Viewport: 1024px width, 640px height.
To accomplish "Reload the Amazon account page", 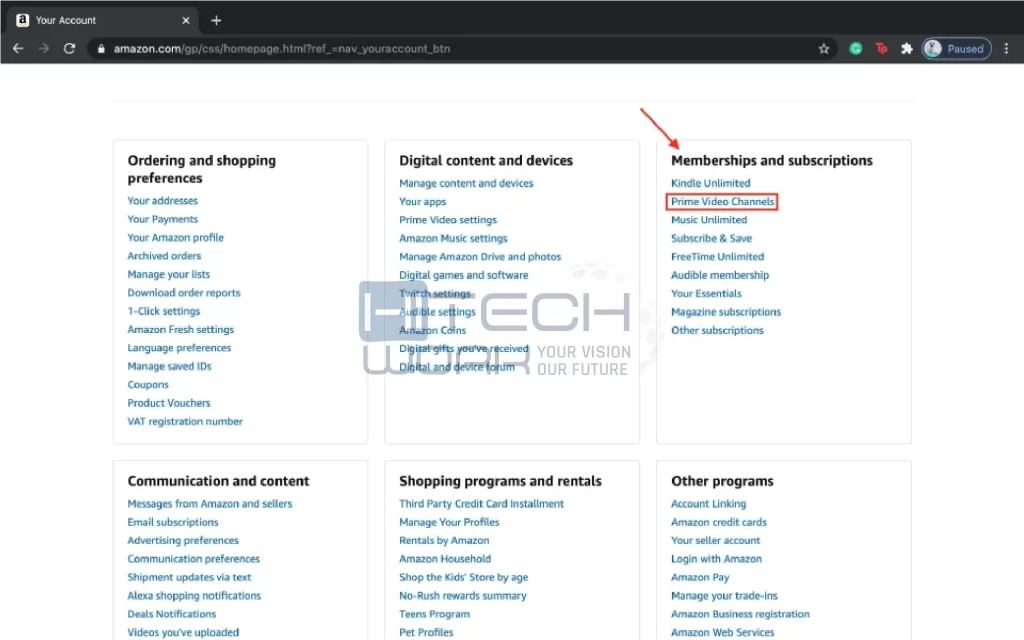I will point(69,48).
